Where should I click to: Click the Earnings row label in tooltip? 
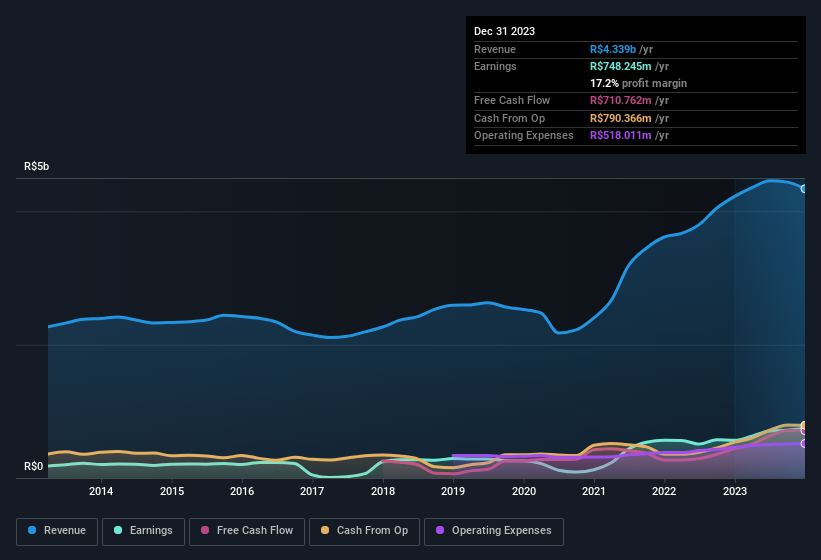click(x=495, y=66)
